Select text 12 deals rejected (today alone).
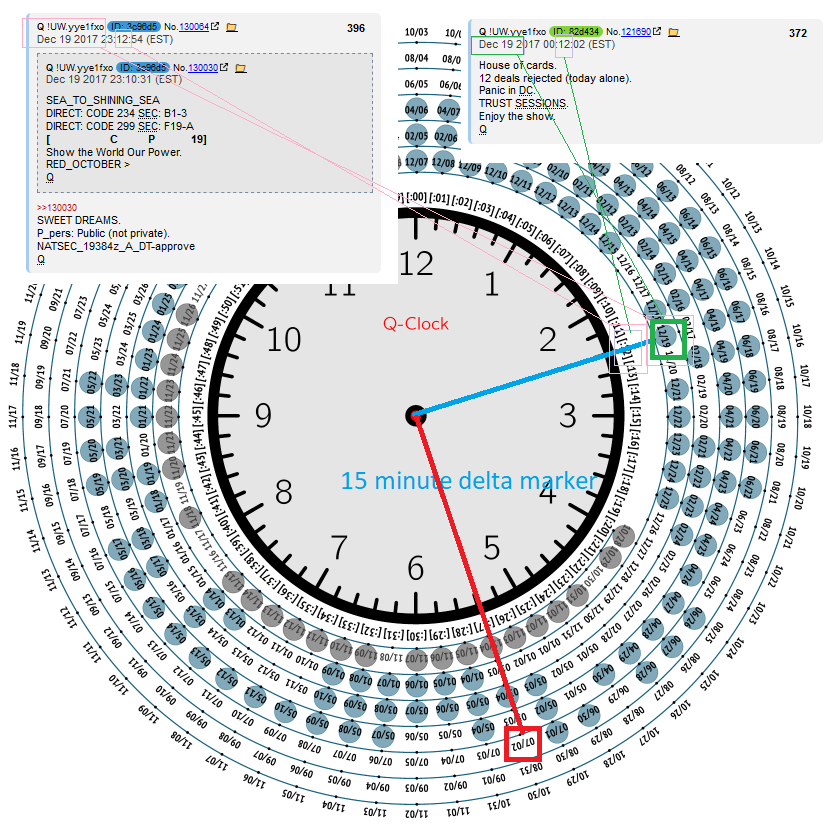Viewport: 832px width, 832px height. [556, 78]
